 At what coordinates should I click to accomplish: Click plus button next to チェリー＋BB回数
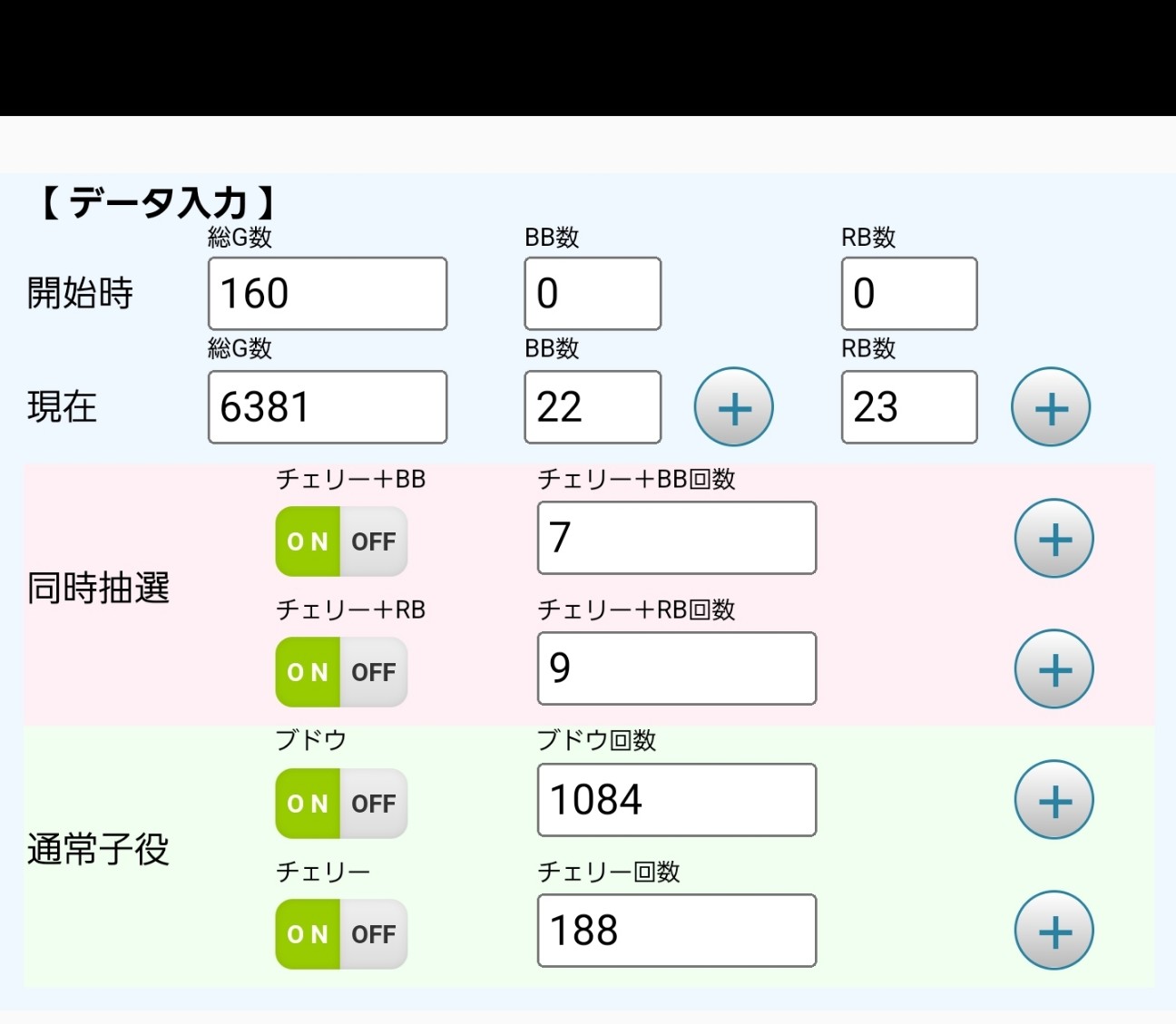[1053, 538]
